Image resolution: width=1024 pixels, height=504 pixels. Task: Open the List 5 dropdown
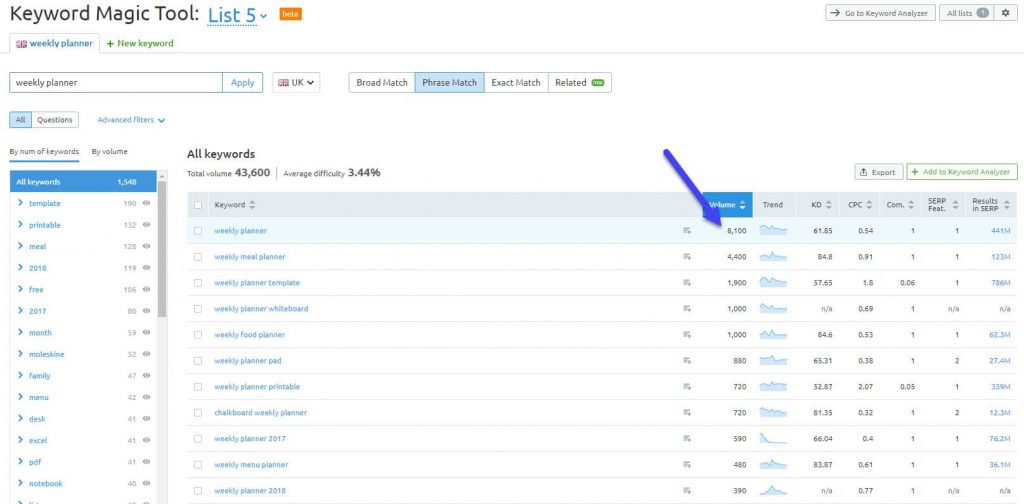pyautogui.click(x=238, y=14)
